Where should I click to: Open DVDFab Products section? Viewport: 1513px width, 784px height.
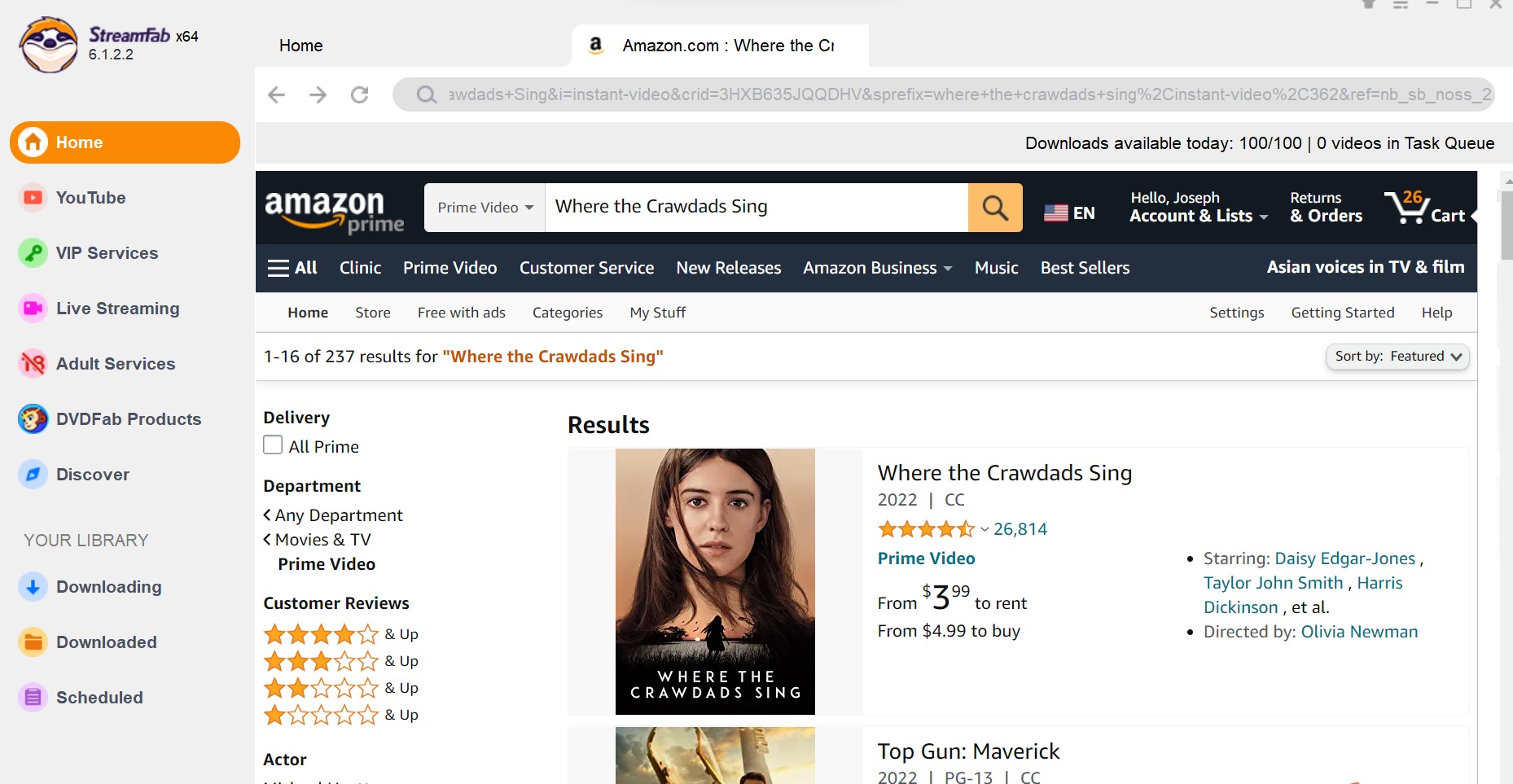[129, 419]
